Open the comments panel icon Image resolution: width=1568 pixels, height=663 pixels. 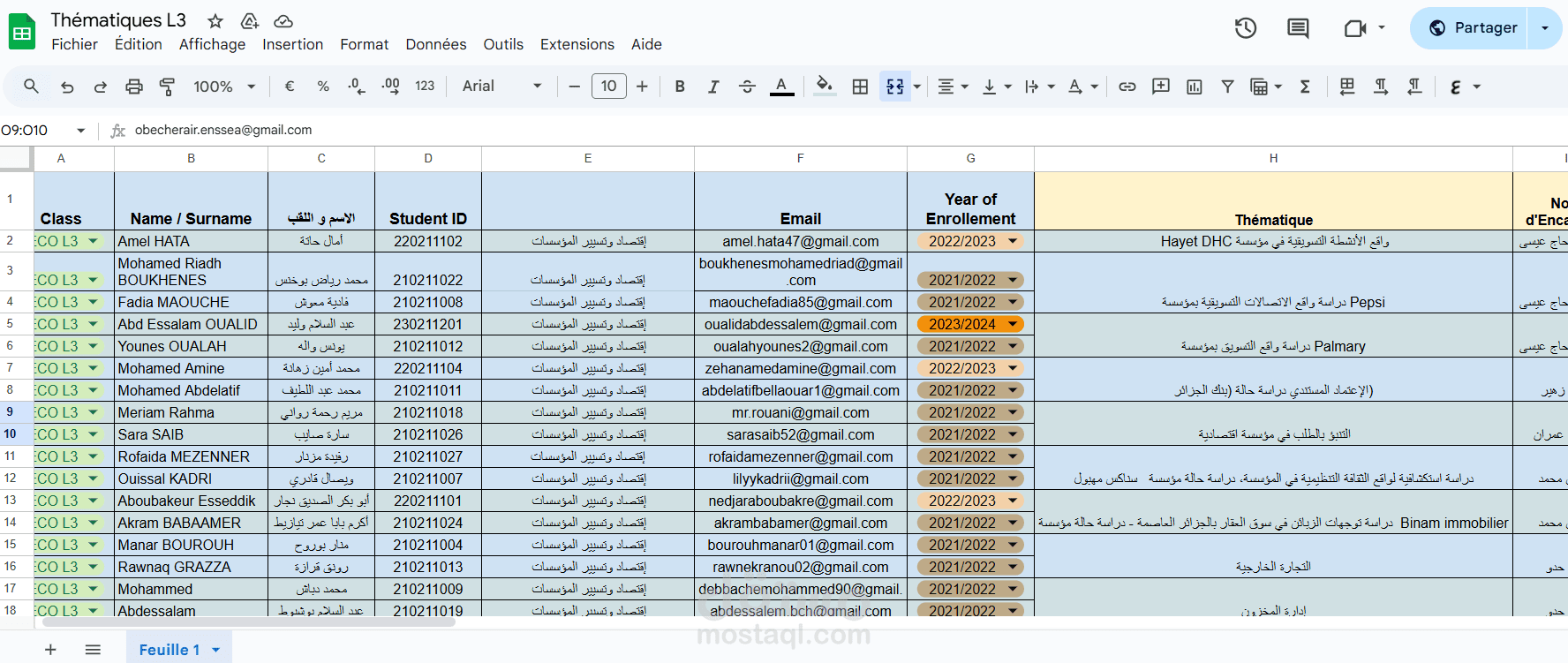[x=1297, y=28]
